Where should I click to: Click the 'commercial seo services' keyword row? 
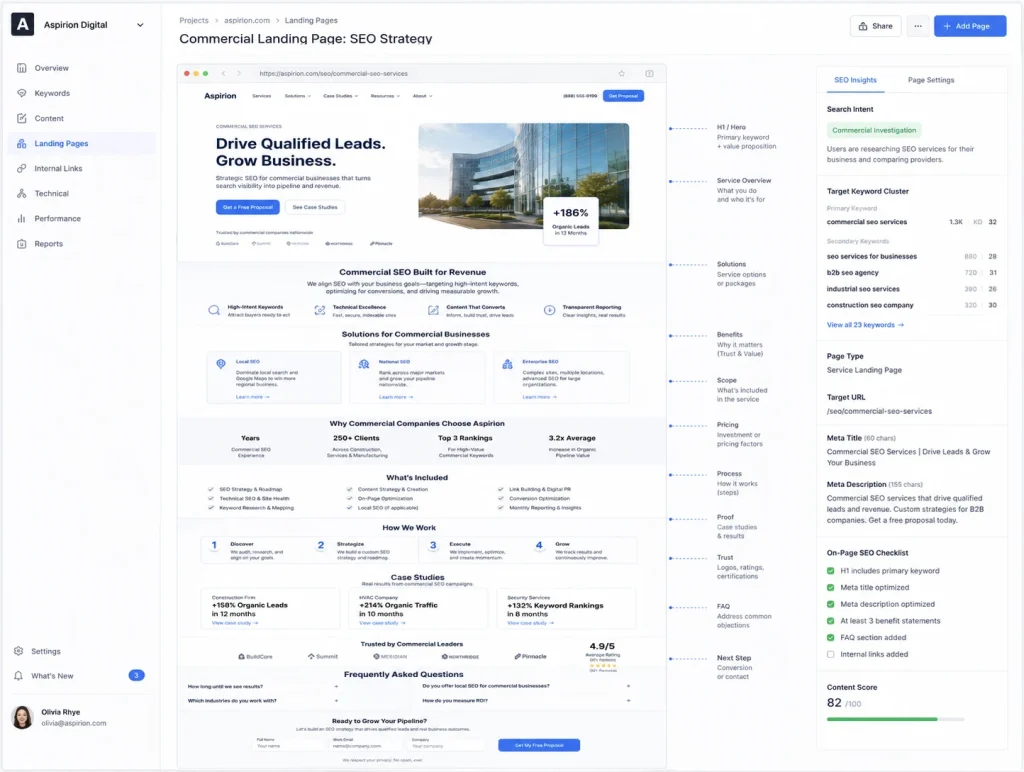[912, 222]
